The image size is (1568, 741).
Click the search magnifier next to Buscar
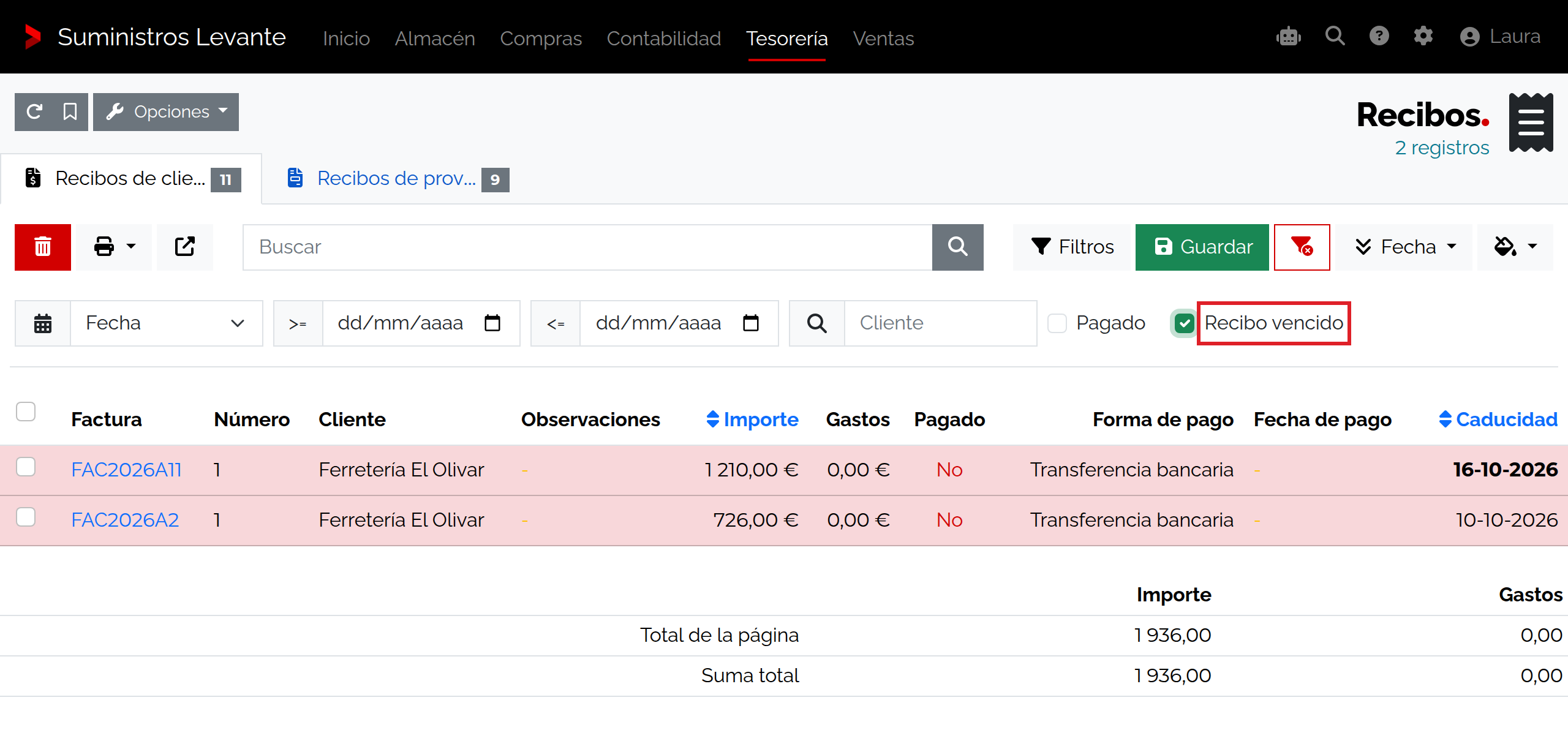pos(957,247)
